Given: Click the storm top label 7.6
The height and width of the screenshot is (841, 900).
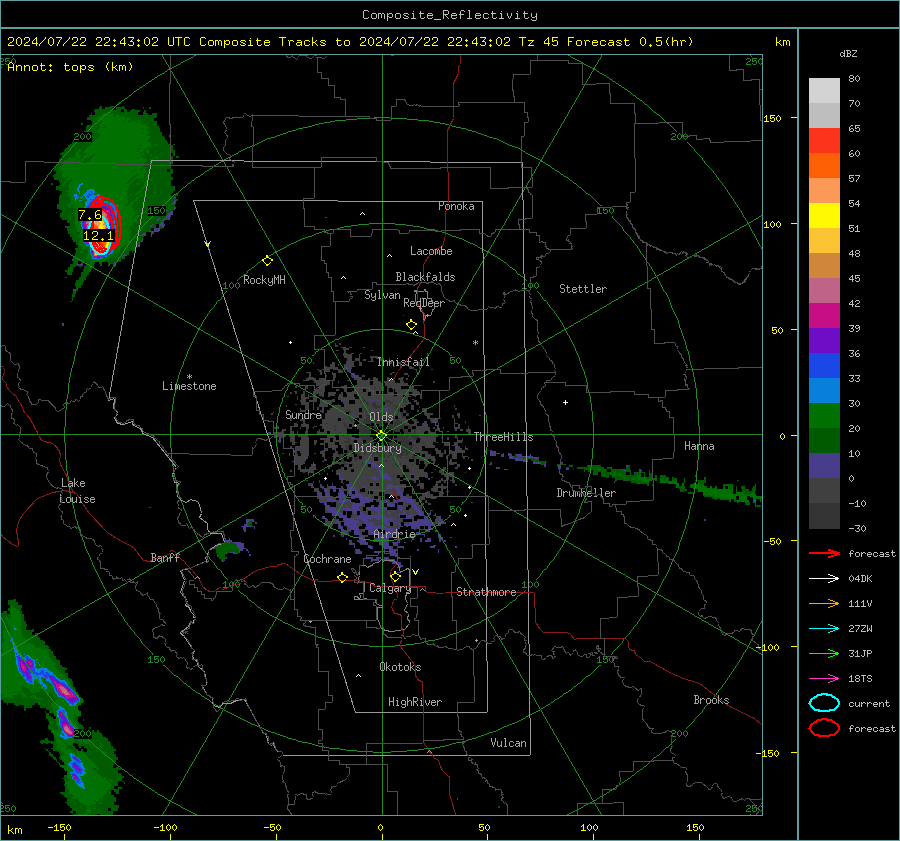Looking at the screenshot, I should point(90,215).
